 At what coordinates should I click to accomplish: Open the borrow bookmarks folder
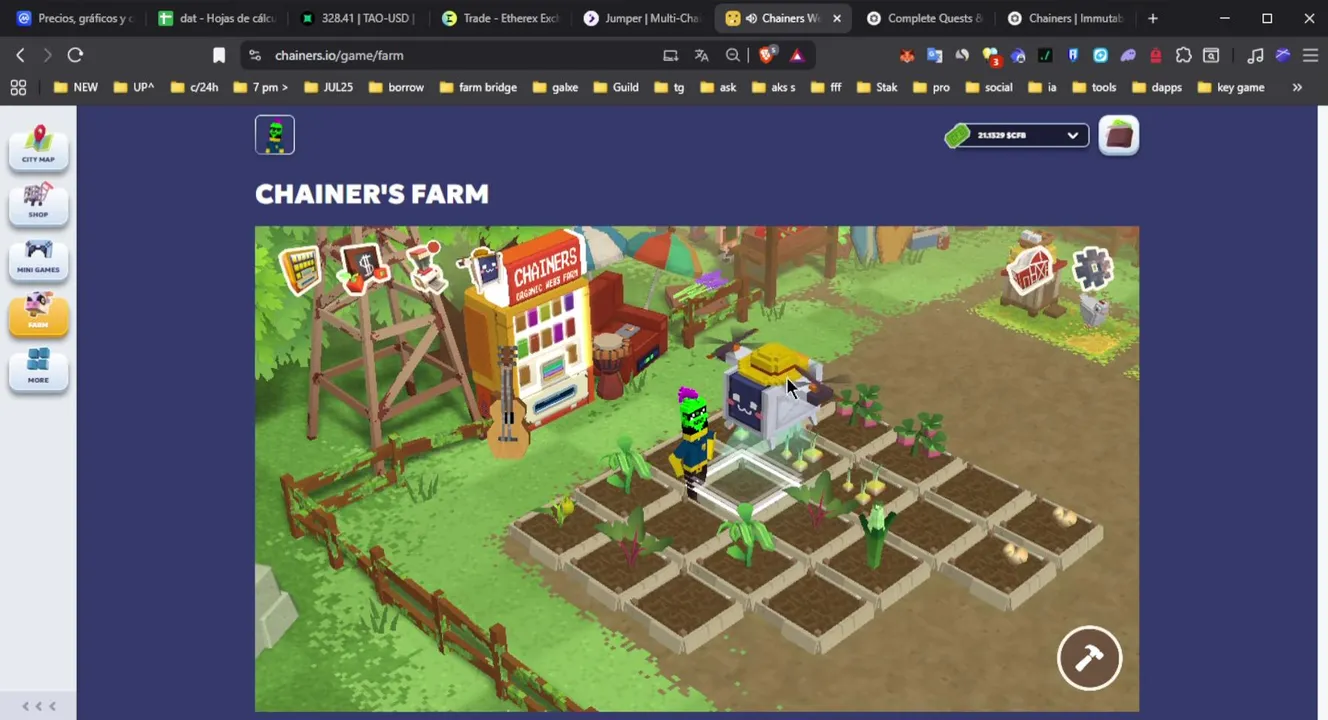pyautogui.click(x=396, y=87)
